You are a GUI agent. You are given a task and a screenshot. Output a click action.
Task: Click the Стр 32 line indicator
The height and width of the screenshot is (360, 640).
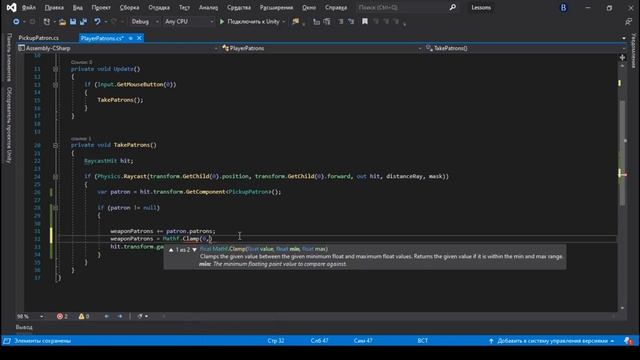click(276, 341)
